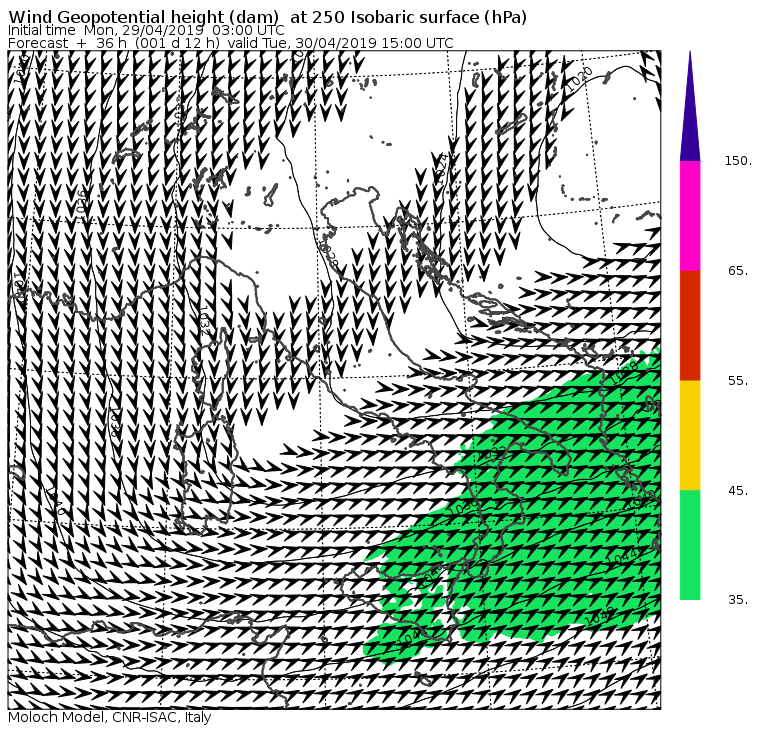Click the red 55–65 color band

pyautogui.click(x=690, y=325)
